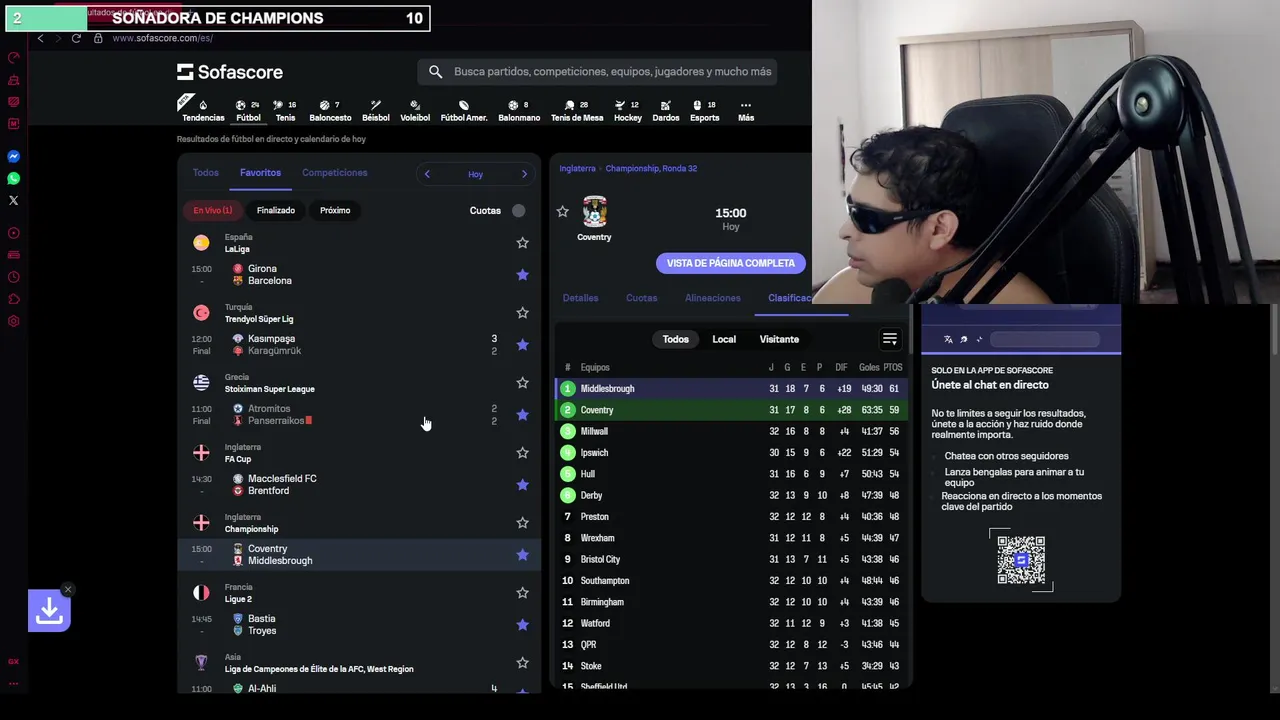Toggle the Cuotas switch
1280x720 pixels.
click(518, 210)
